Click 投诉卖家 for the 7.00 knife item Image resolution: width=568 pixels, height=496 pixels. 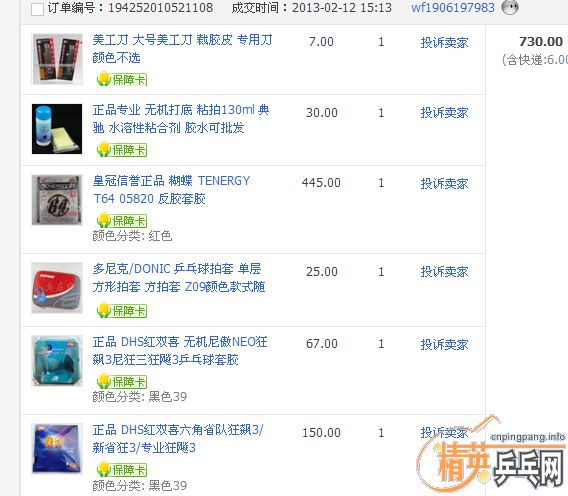444,43
